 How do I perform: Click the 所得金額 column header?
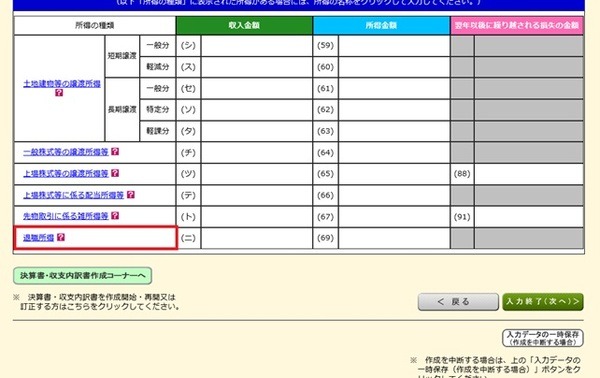pos(381,26)
